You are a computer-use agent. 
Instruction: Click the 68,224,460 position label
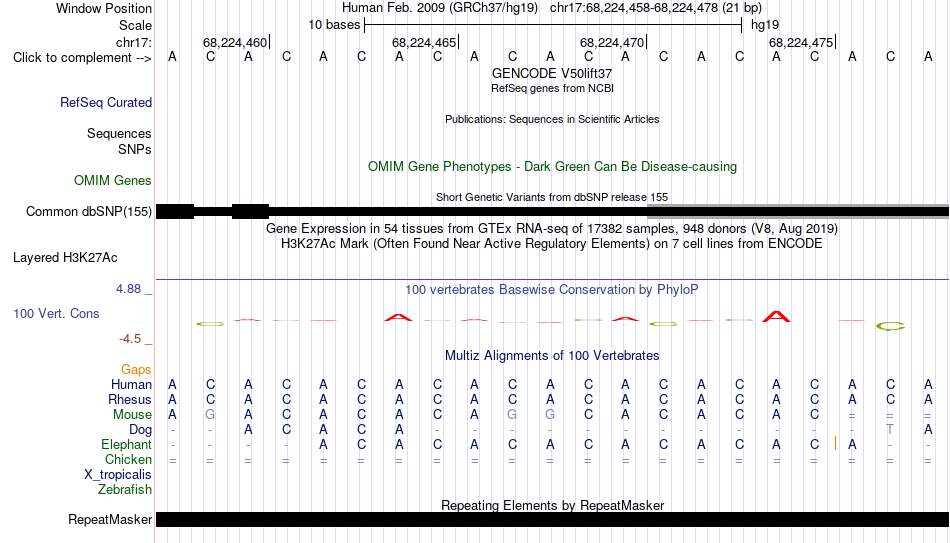point(234,42)
